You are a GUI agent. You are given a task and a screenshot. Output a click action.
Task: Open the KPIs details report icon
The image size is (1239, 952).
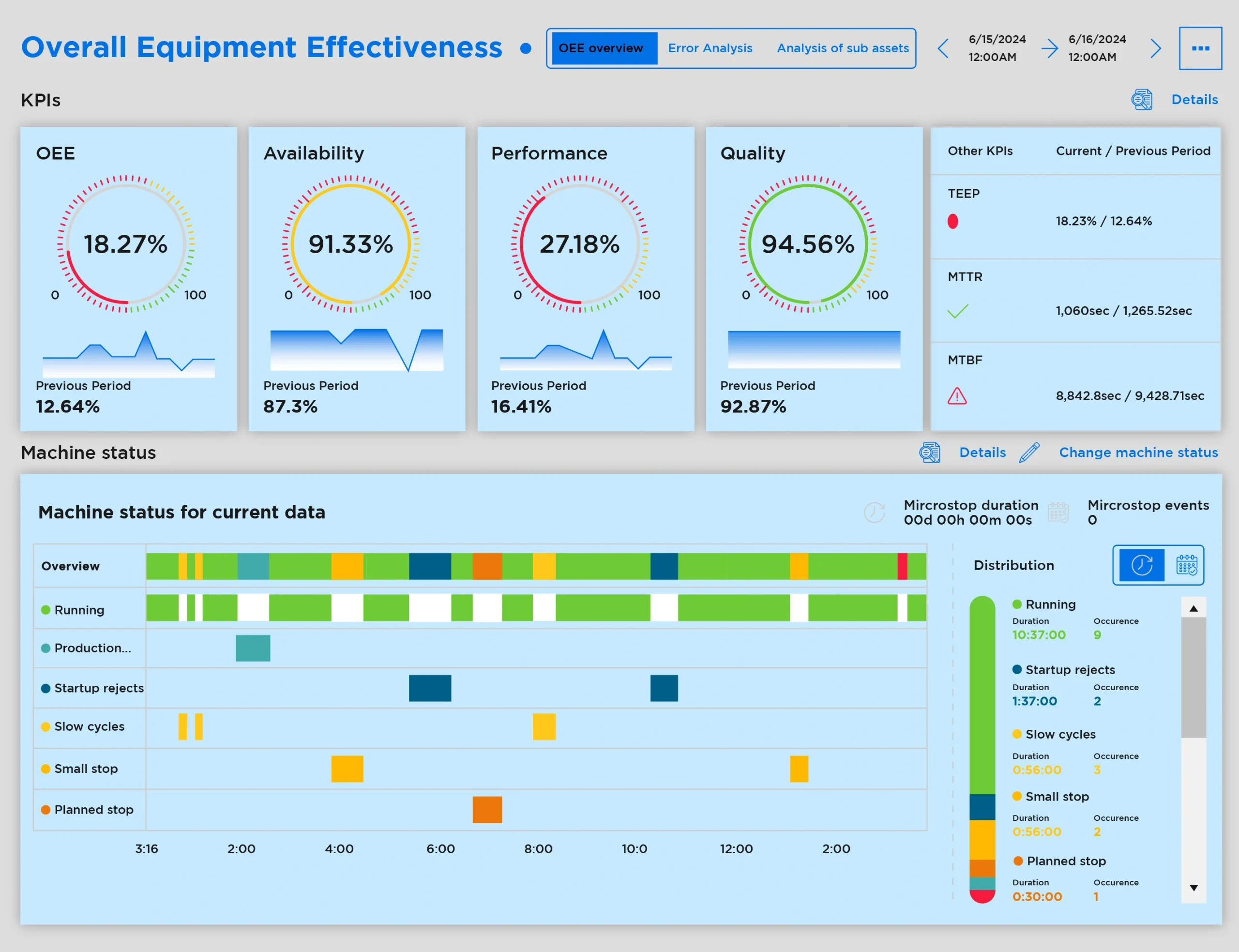1143,99
